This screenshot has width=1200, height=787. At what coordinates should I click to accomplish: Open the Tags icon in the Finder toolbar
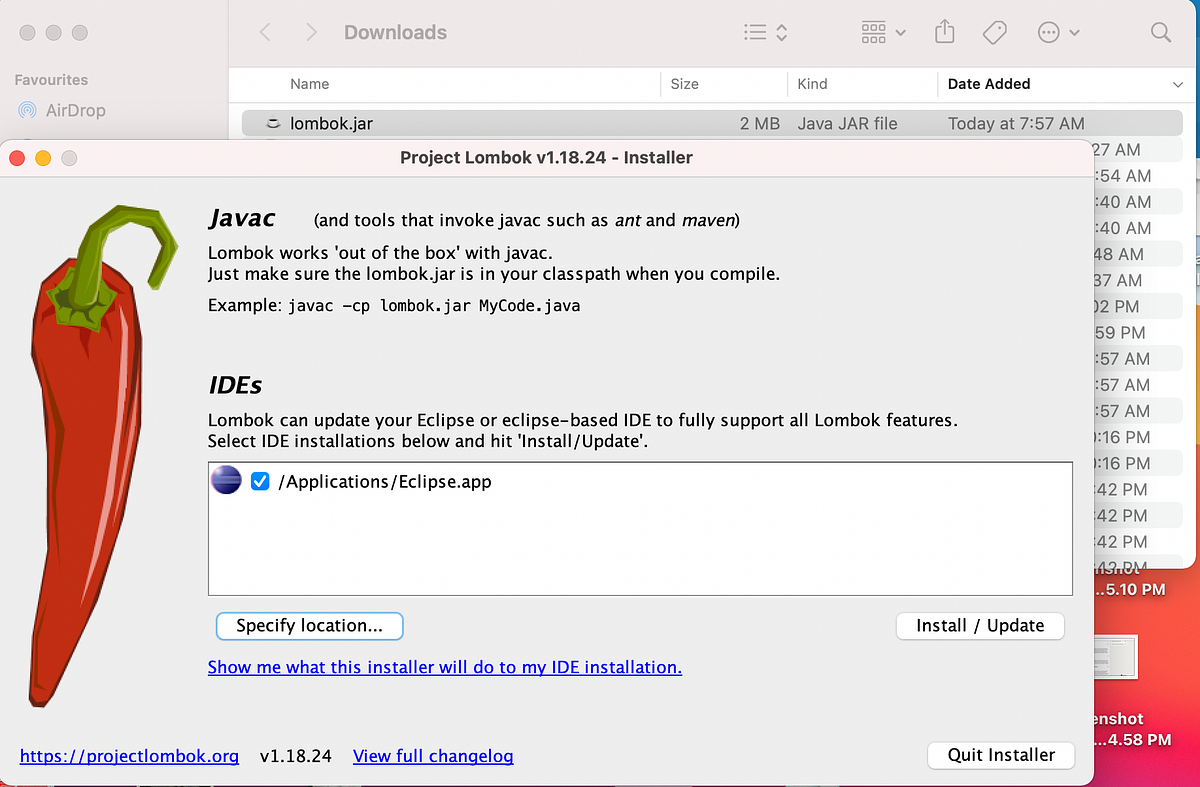pos(994,32)
